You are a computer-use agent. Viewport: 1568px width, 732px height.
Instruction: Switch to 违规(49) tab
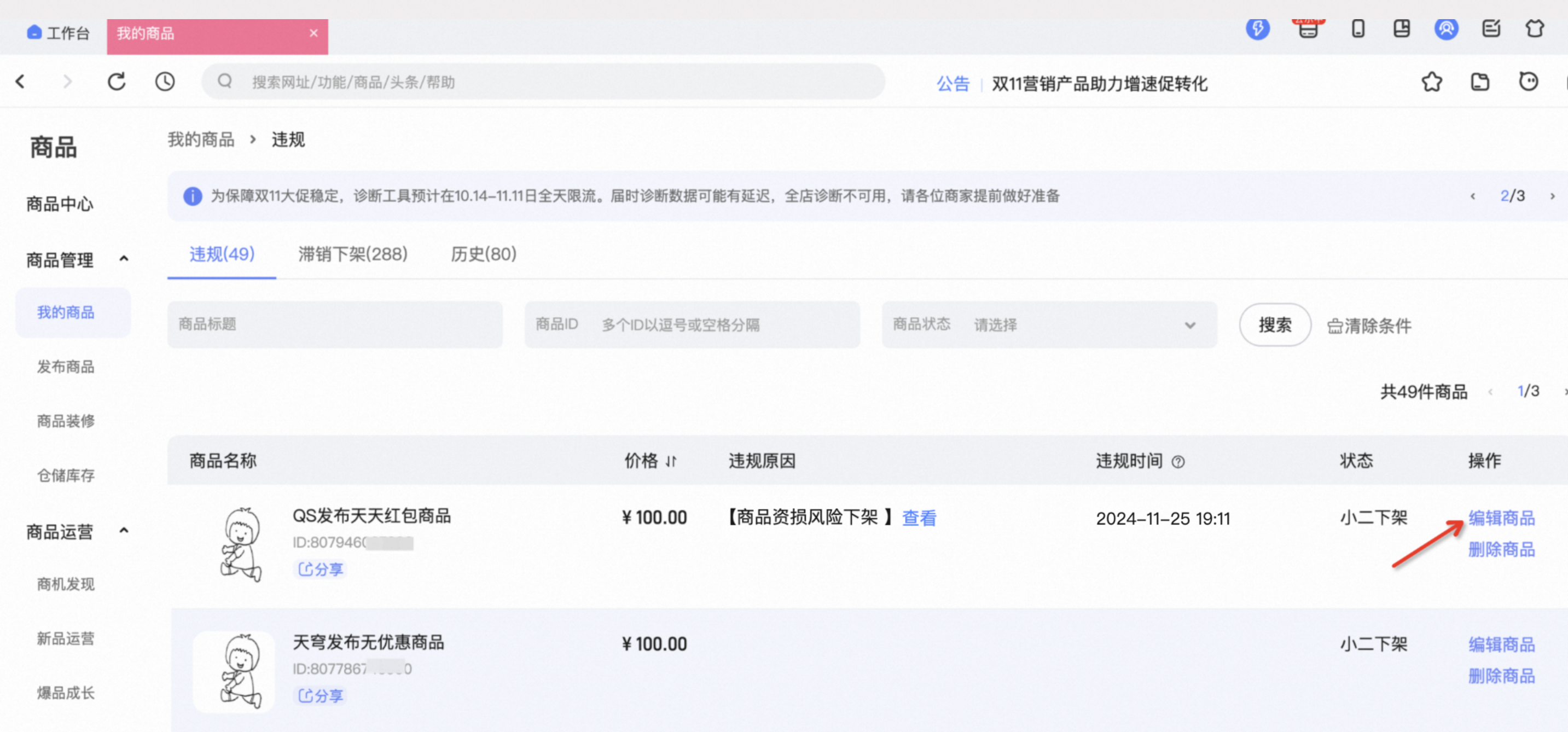[x=222, y=254]
